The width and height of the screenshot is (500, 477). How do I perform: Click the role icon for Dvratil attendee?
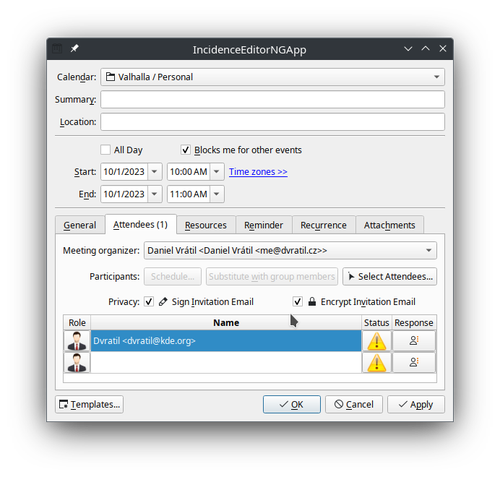click(x=77, y=341)
